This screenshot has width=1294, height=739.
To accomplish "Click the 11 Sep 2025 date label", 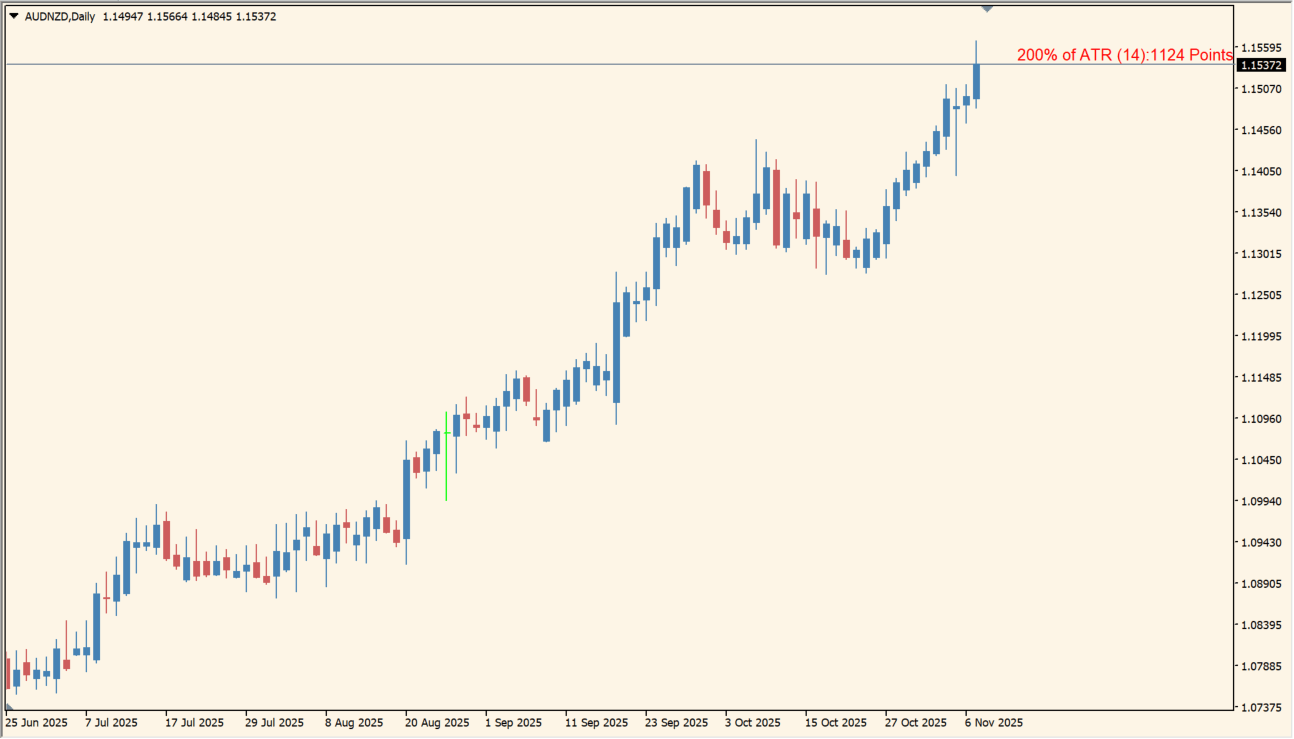I will (x=596, y=722).
